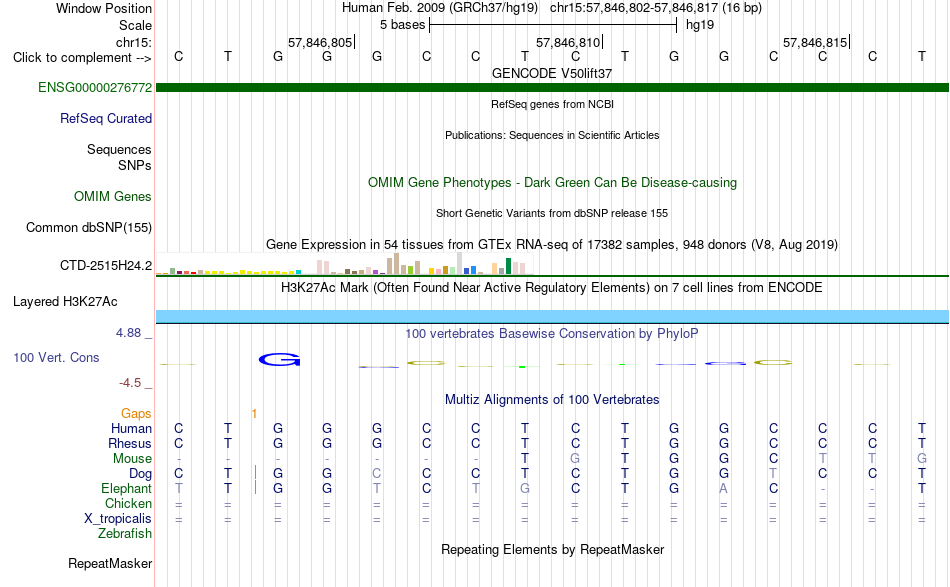Select the Mouse alignment row label
950x587 pixels.
pos(132,459)
